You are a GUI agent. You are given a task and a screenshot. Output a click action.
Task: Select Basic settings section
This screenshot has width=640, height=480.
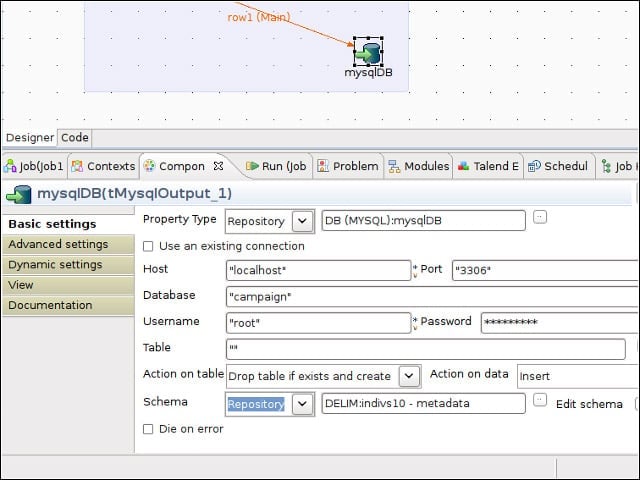click(x=68, y=224)
